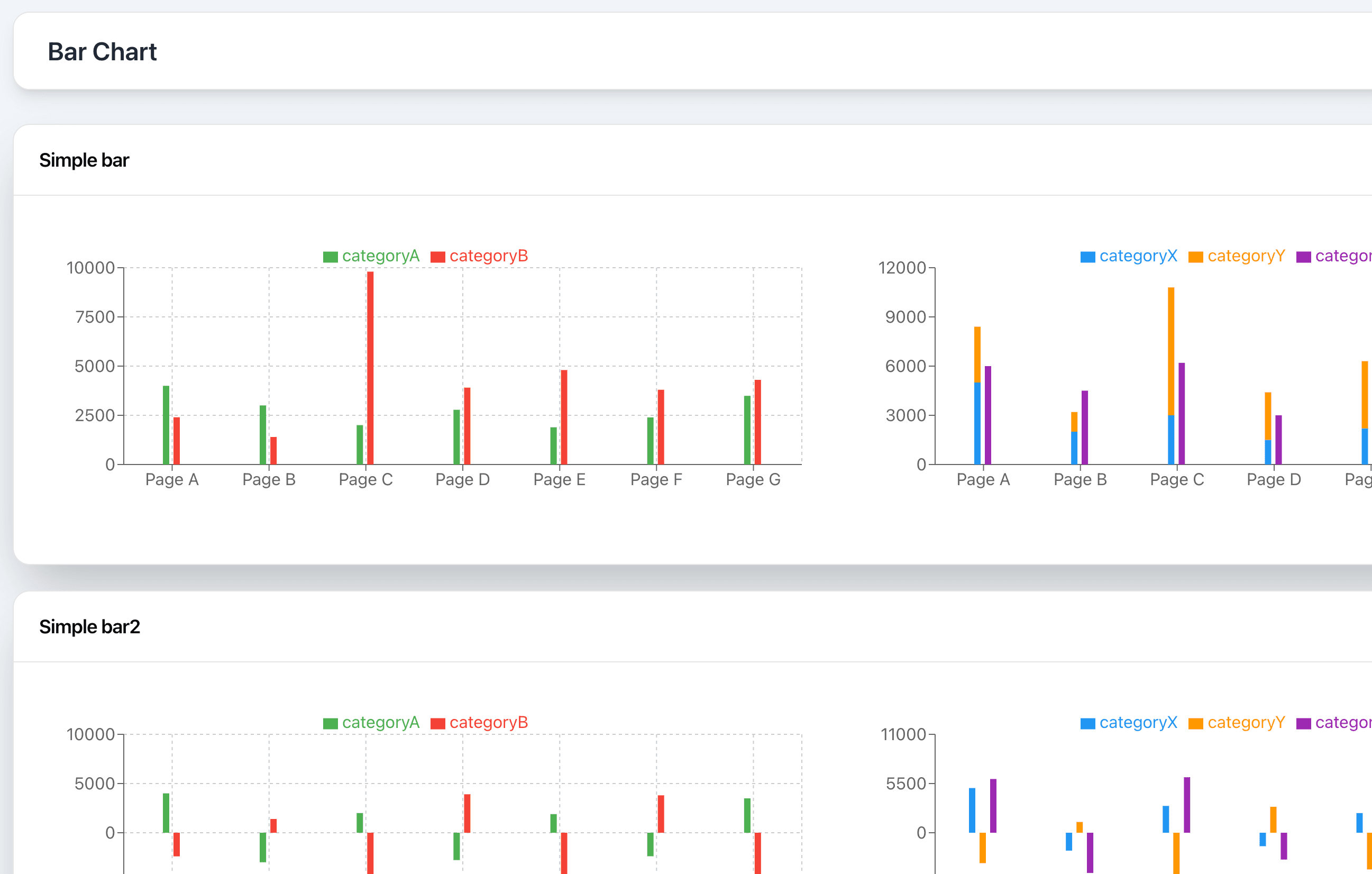The width and height of the screenshot is (1372, 874).
Task: Click 'Page C' label under the stacked chart
Action: click(1177, 480)
